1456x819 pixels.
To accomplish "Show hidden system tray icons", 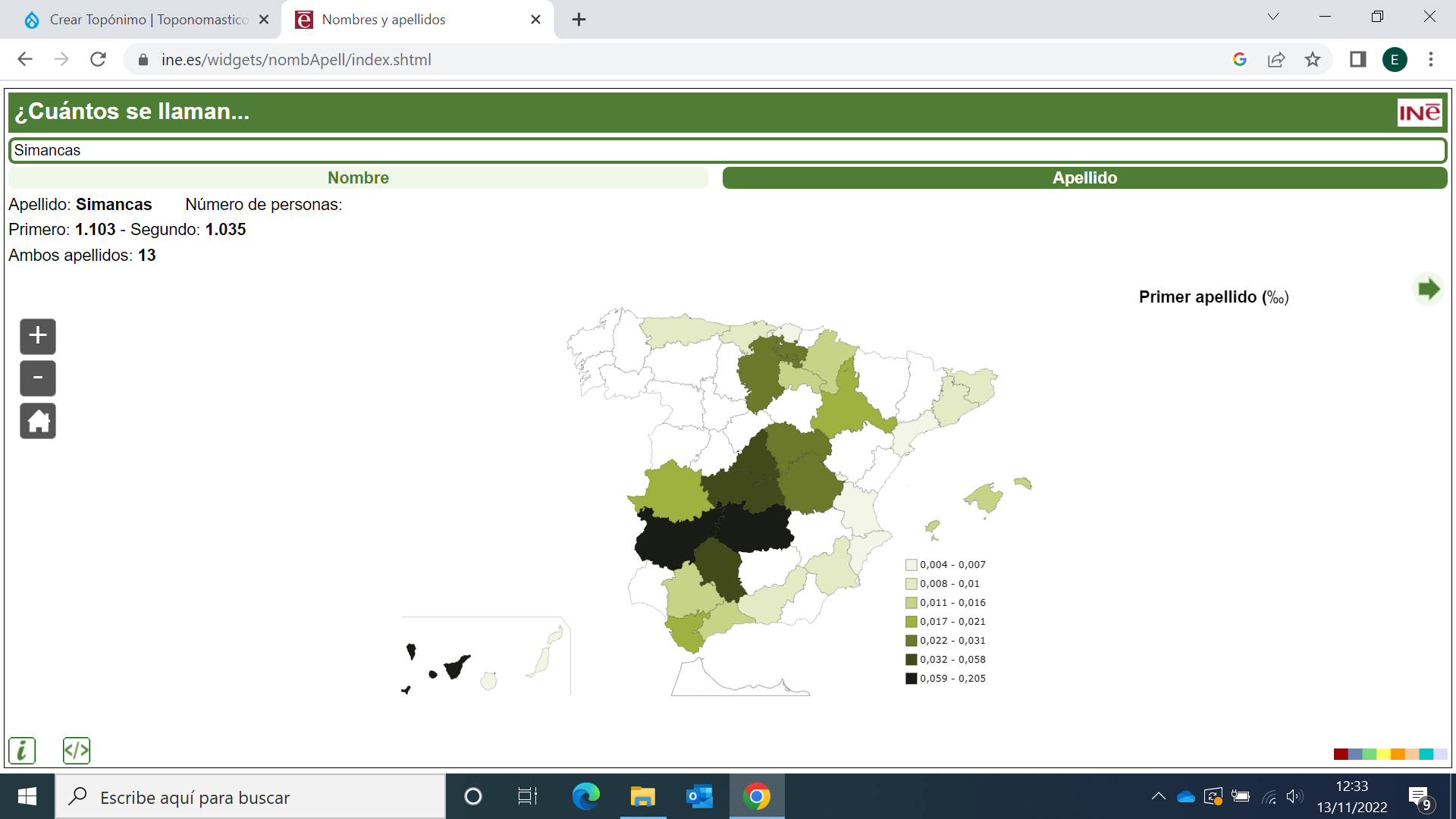I will coord(1158,796).
